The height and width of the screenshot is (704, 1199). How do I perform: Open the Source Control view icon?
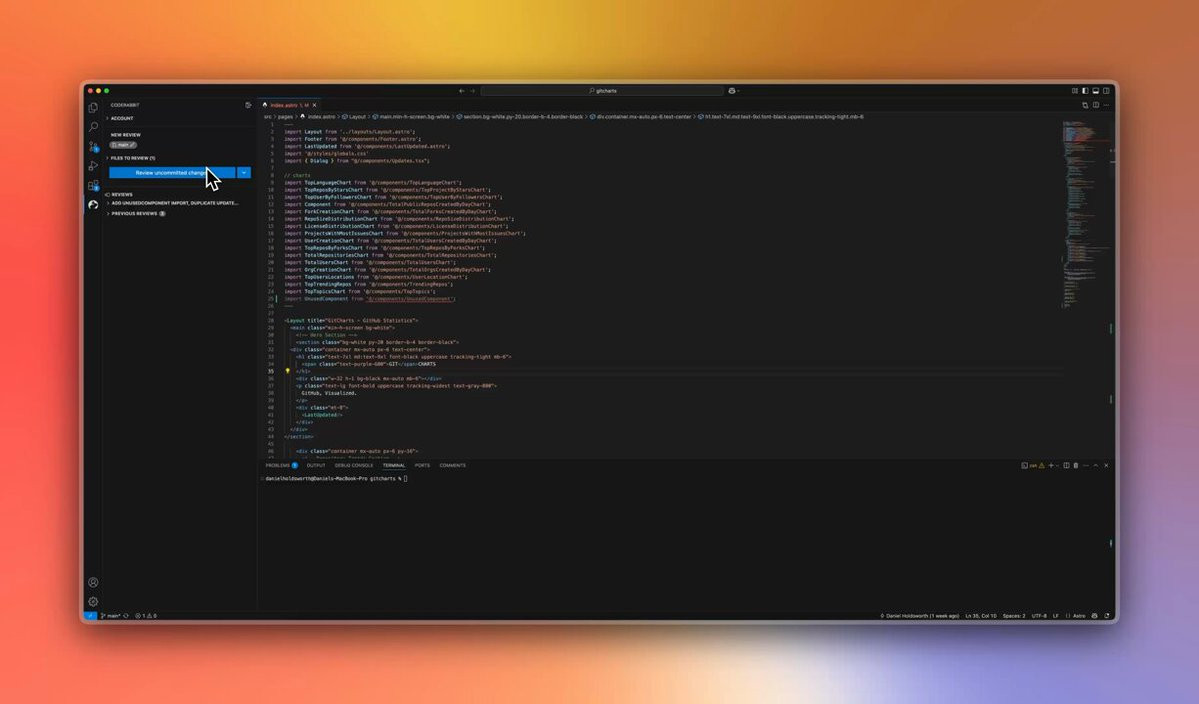[x=93, y=146]
